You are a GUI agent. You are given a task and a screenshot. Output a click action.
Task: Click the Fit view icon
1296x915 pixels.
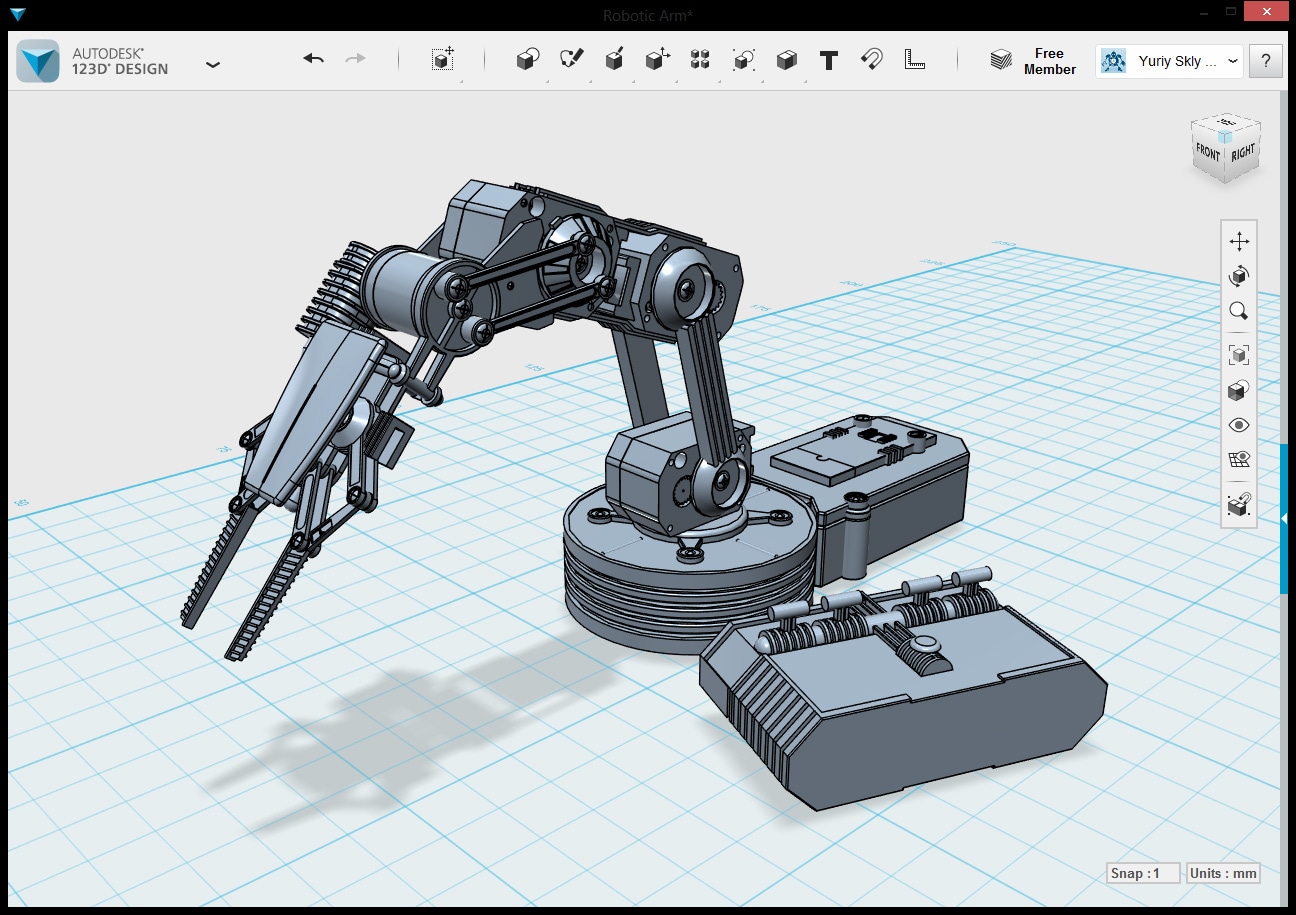coord(1239,355)
